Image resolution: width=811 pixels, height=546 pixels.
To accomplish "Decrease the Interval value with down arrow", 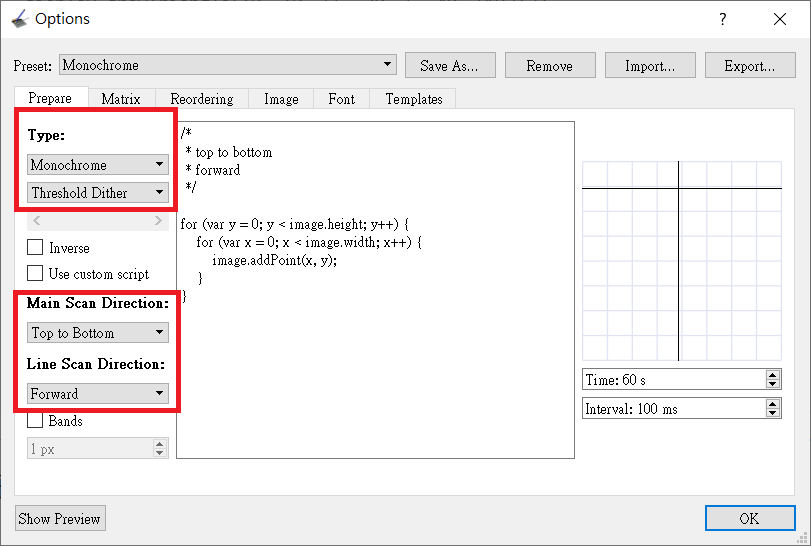I will point(772,413).
